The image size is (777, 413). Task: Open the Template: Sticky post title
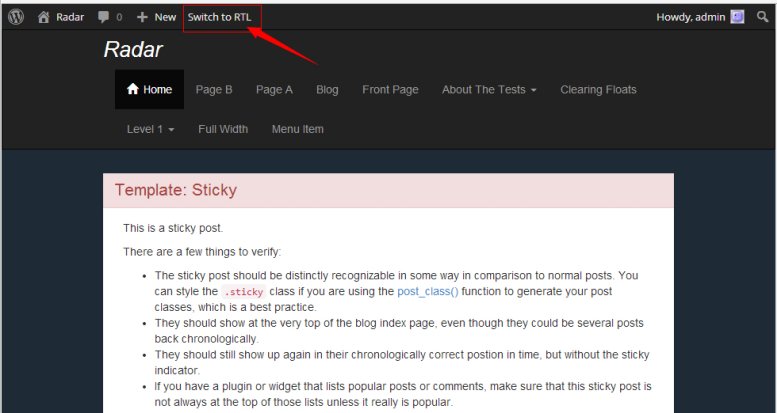pyautogui.click(x=176, y=190)
